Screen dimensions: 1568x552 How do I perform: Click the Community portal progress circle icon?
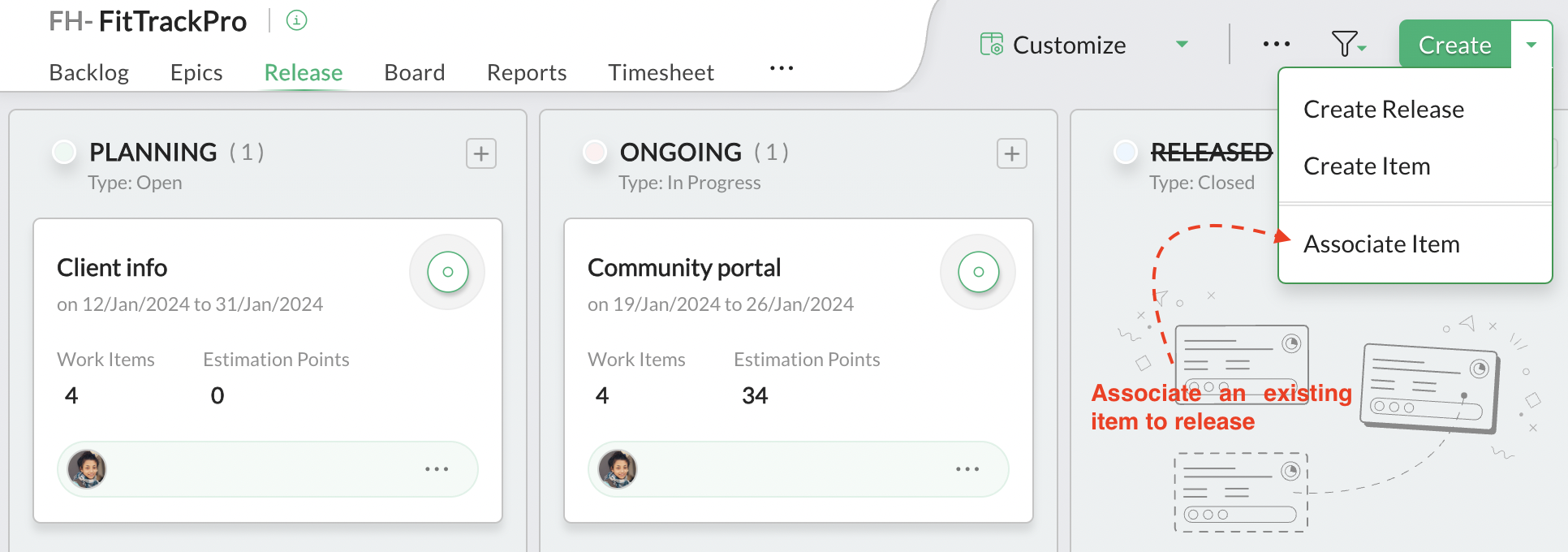pos(978,272)
